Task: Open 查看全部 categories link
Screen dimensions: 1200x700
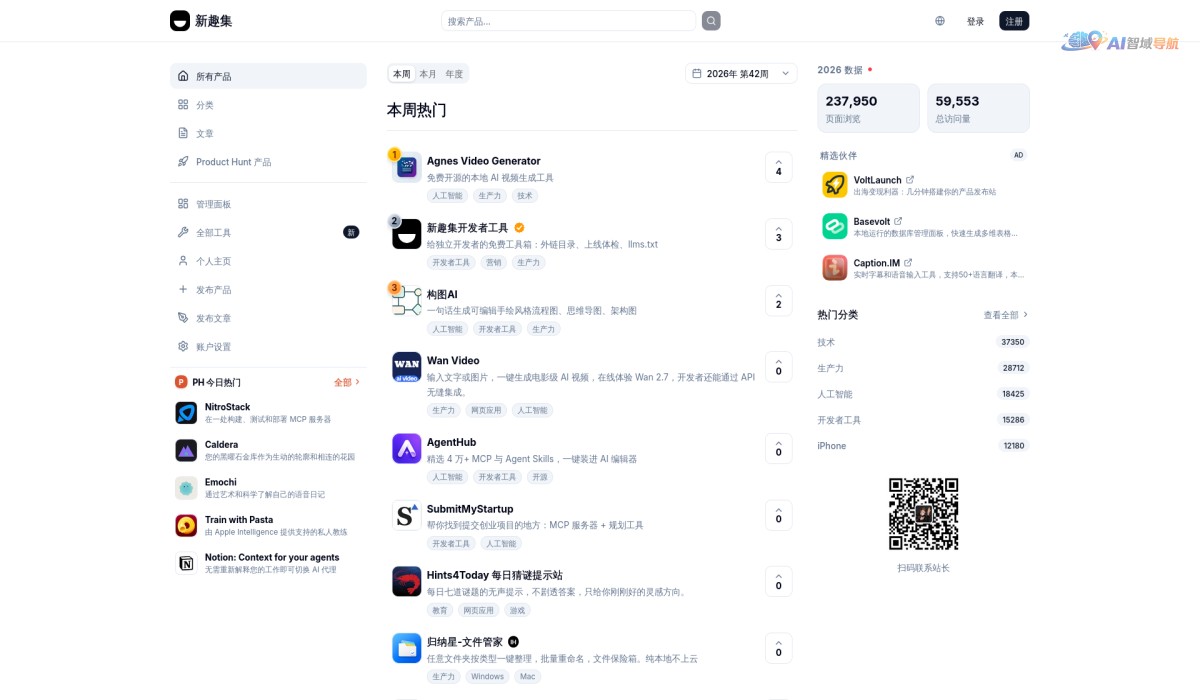Action: point(1006,315)
